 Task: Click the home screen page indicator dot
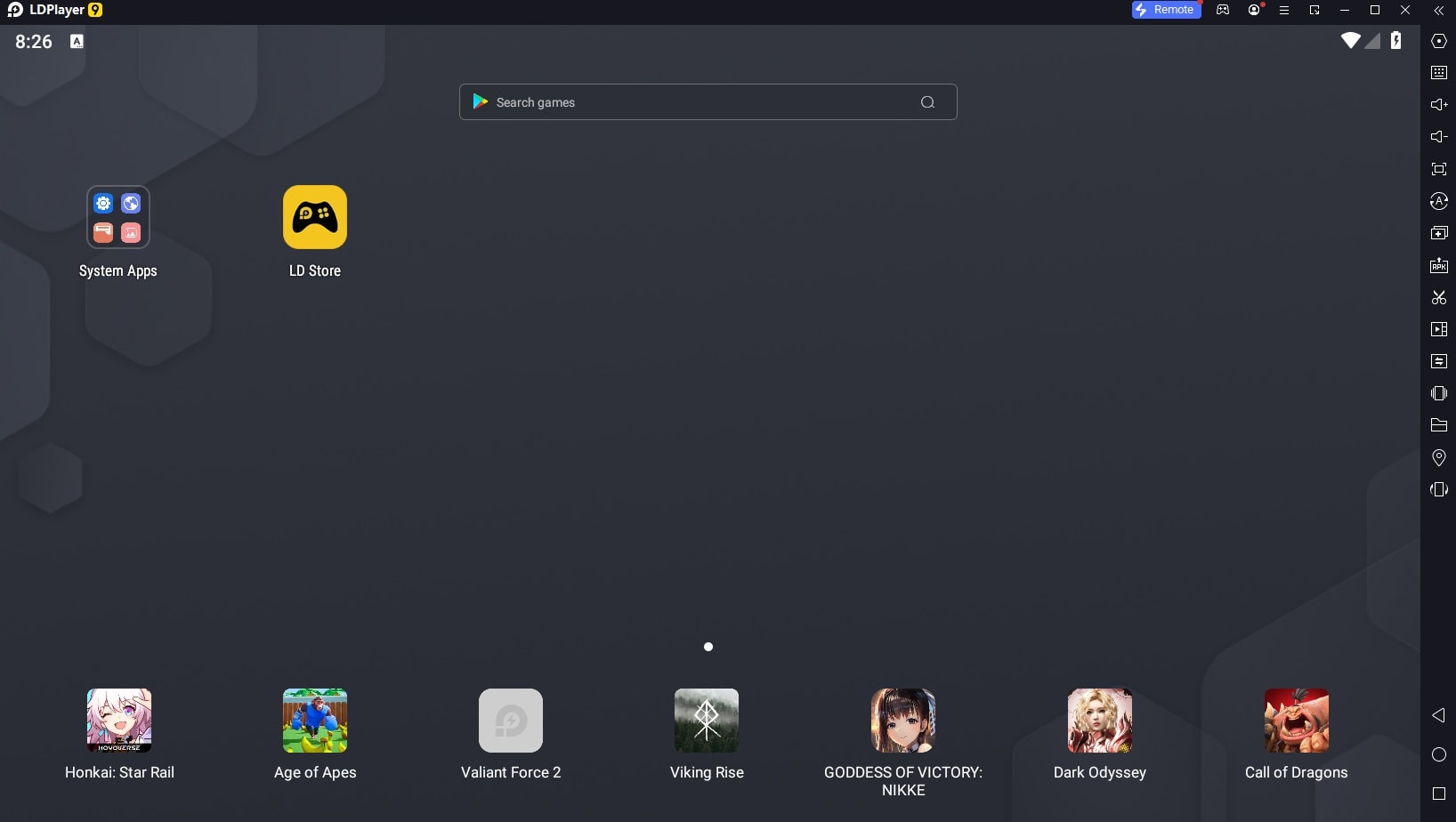708,647
